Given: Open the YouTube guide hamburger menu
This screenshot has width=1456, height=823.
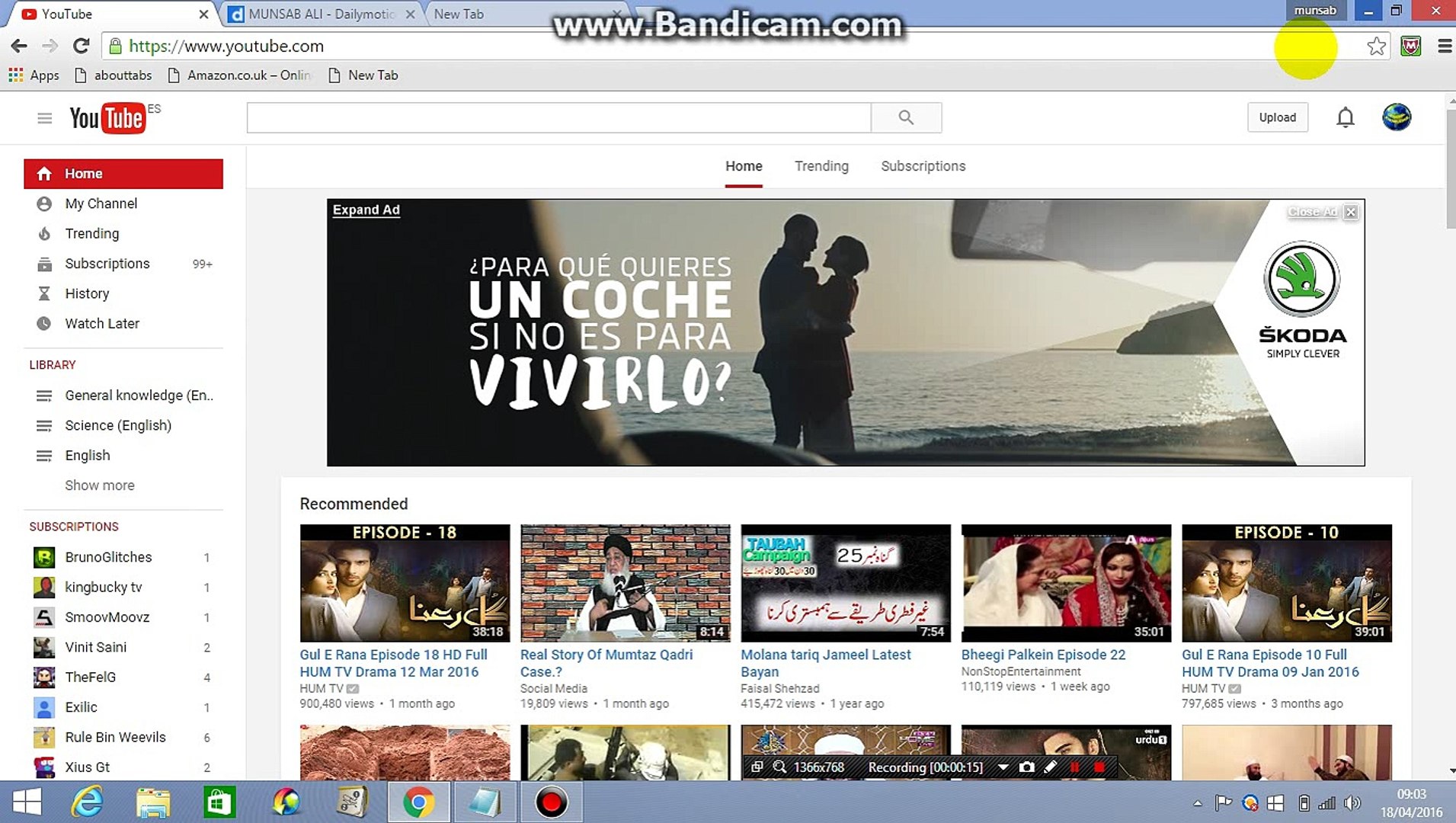Looking at the screenshot, I should tap(45, 118).
